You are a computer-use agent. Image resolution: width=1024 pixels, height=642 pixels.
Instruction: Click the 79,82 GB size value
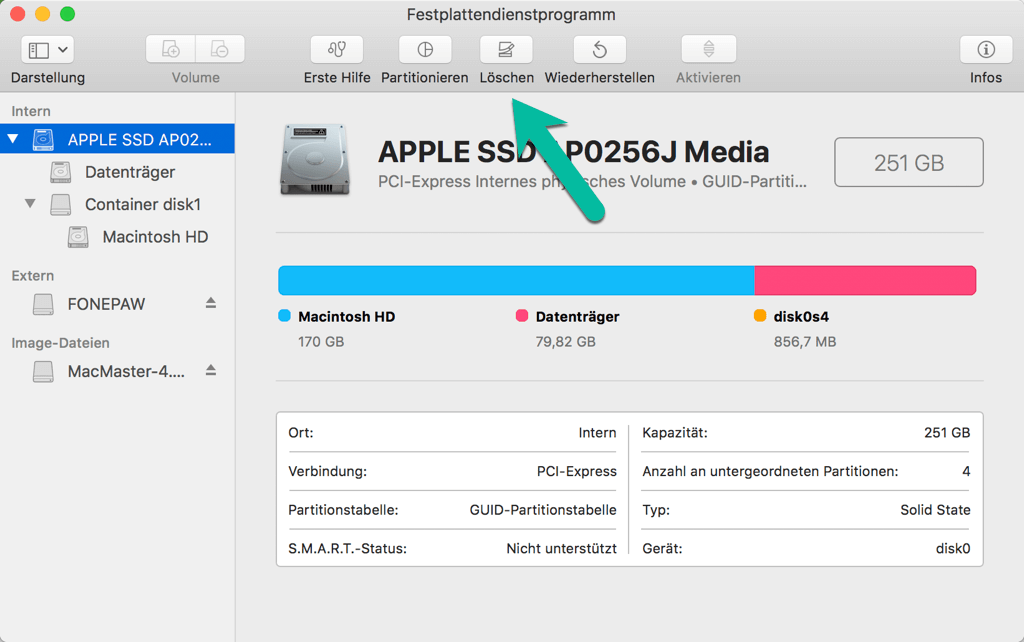click(566, 342)
